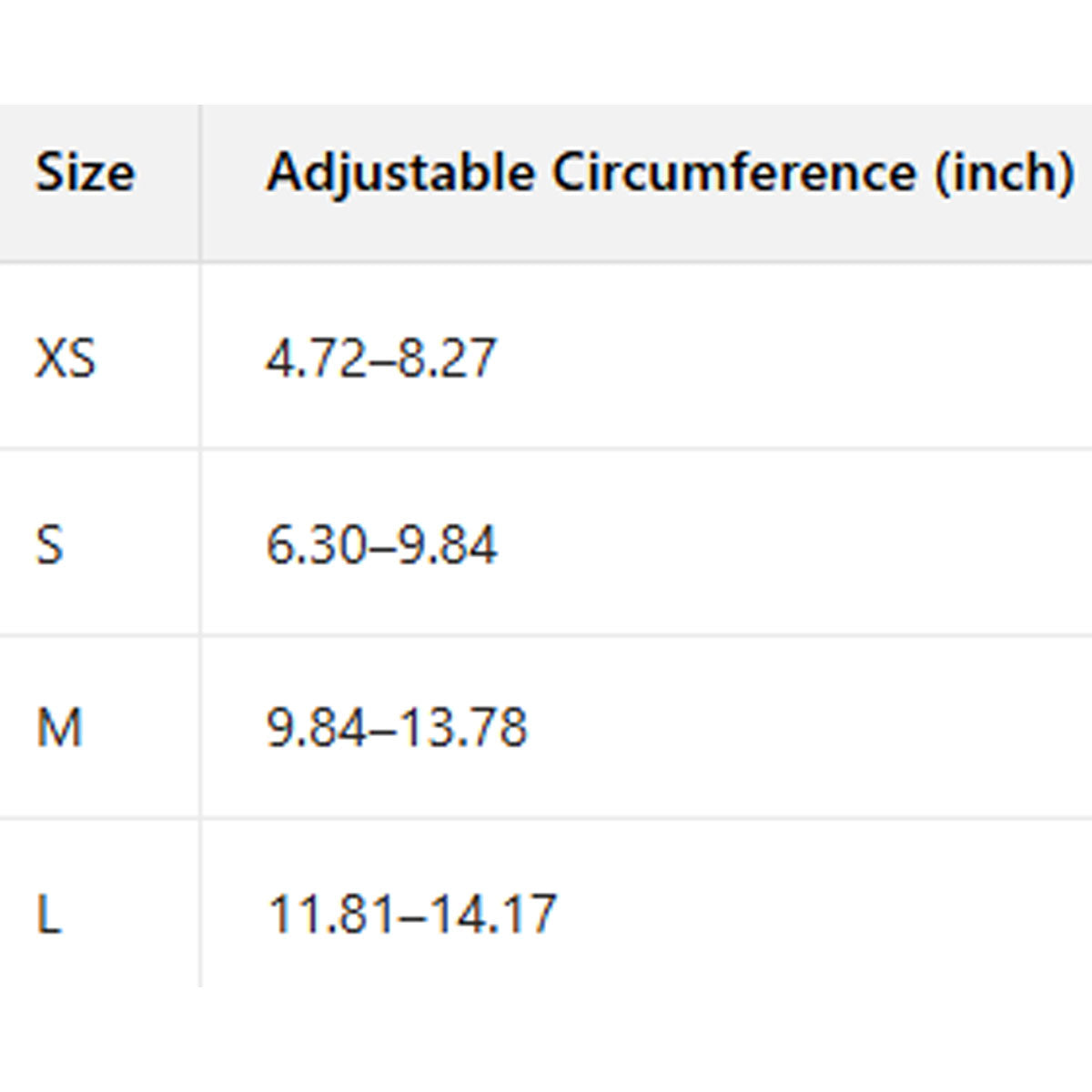Select the M size cell
This screenshot has height=1092, width=1092.
point(60,728)
